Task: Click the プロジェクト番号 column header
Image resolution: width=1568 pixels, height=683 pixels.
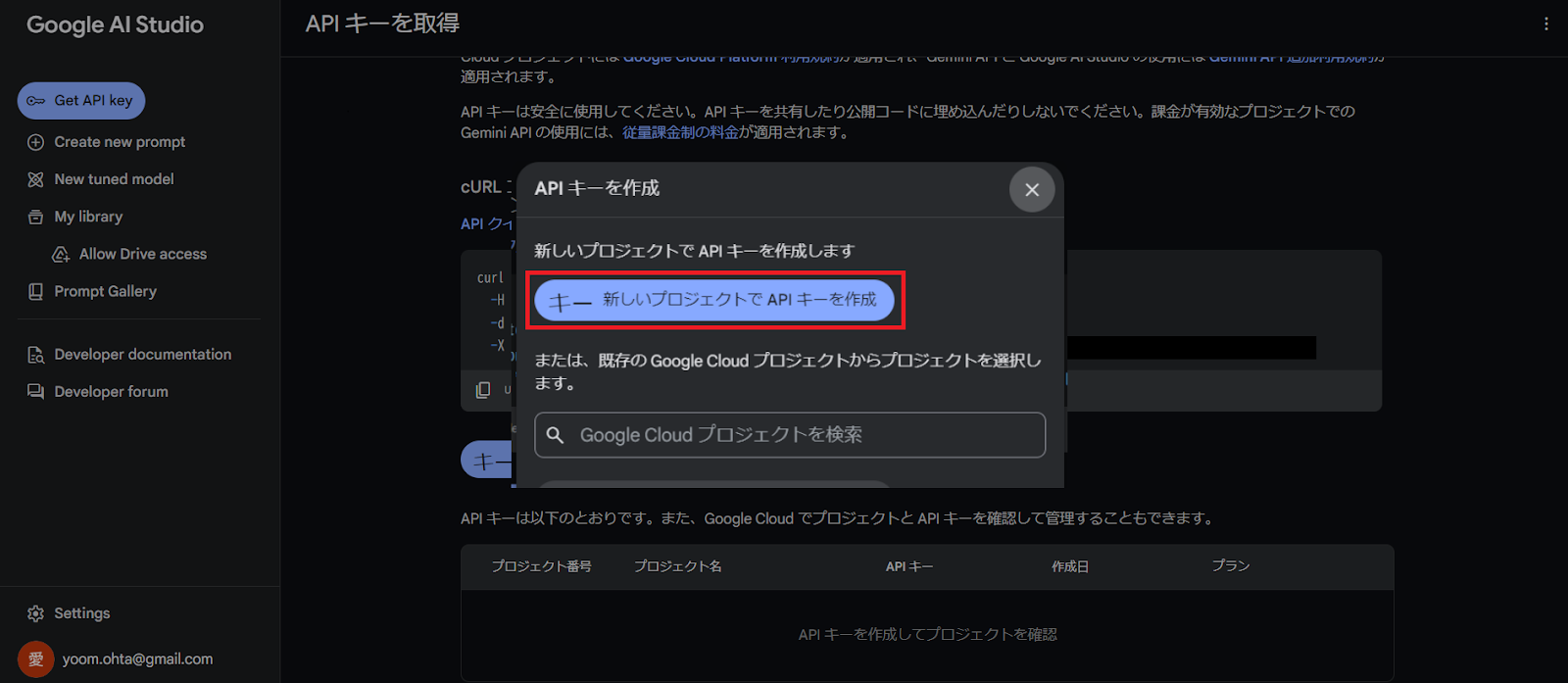Action: [x=541, y=566]
